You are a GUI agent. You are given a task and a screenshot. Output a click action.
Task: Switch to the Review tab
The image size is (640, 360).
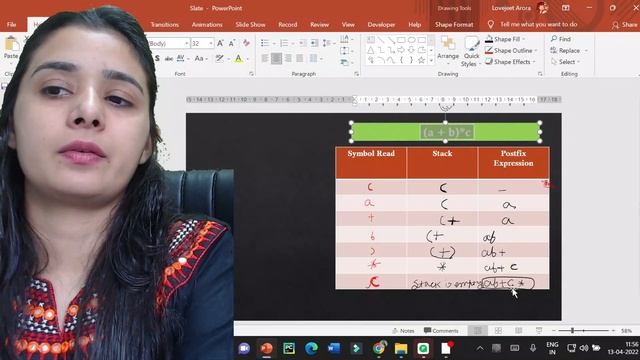(319, 24)
